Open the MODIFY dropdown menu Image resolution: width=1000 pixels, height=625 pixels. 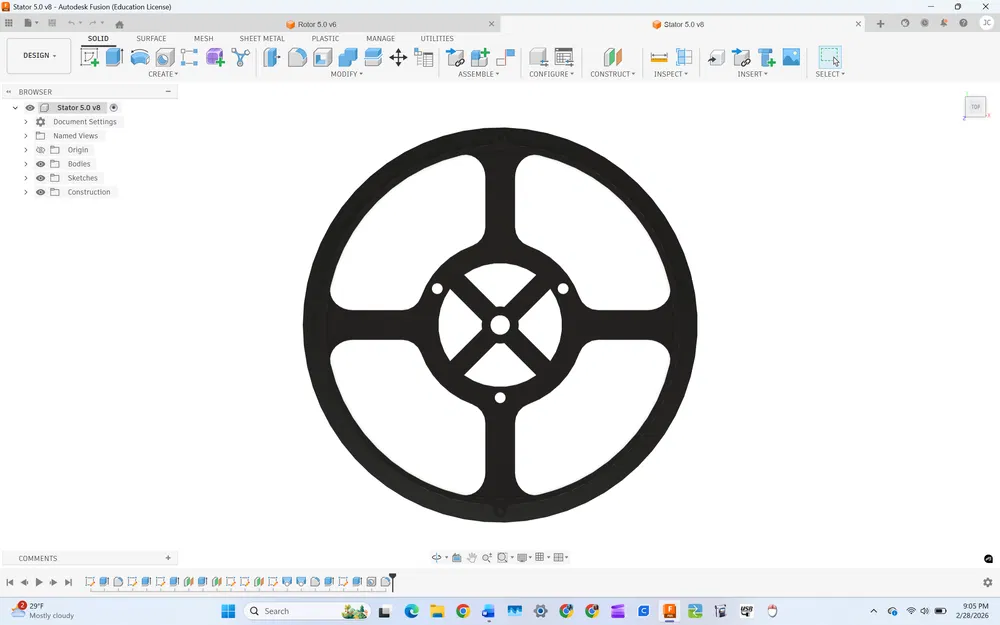pos(346,74)
